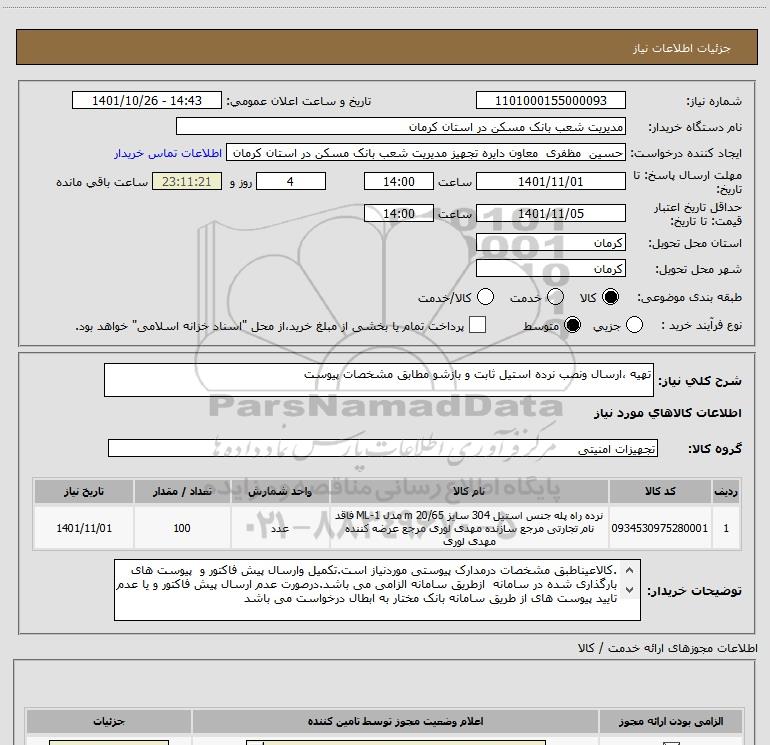Click the اعلام وضعیت مجوز column header
Image resolution: width=770 pixels, height=745 pixels.
coord(395,721)
